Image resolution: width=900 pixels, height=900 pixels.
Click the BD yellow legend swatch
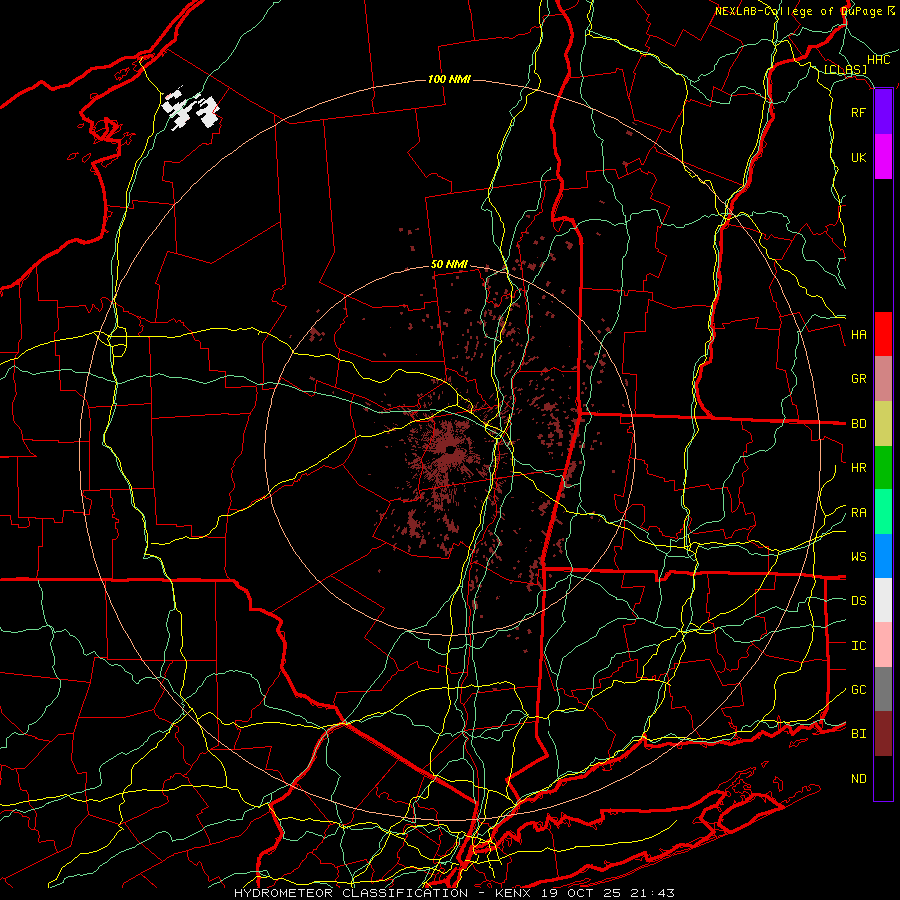(883, 424)
